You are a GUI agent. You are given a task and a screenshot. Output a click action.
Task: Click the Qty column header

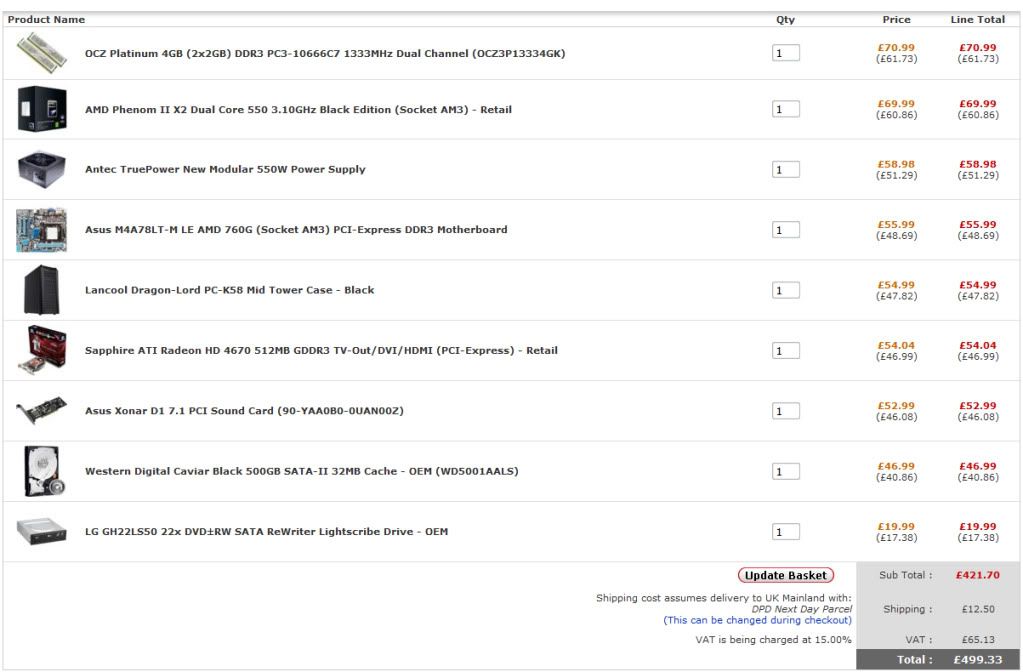coord(786,20)
